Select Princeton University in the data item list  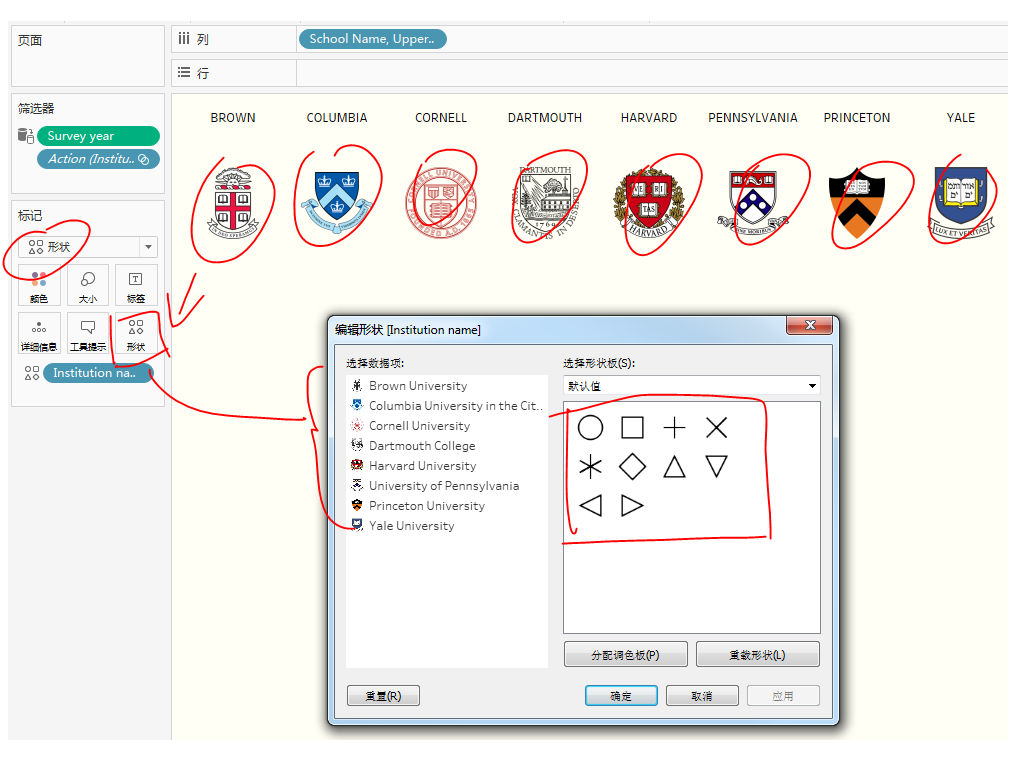point(418,506)
